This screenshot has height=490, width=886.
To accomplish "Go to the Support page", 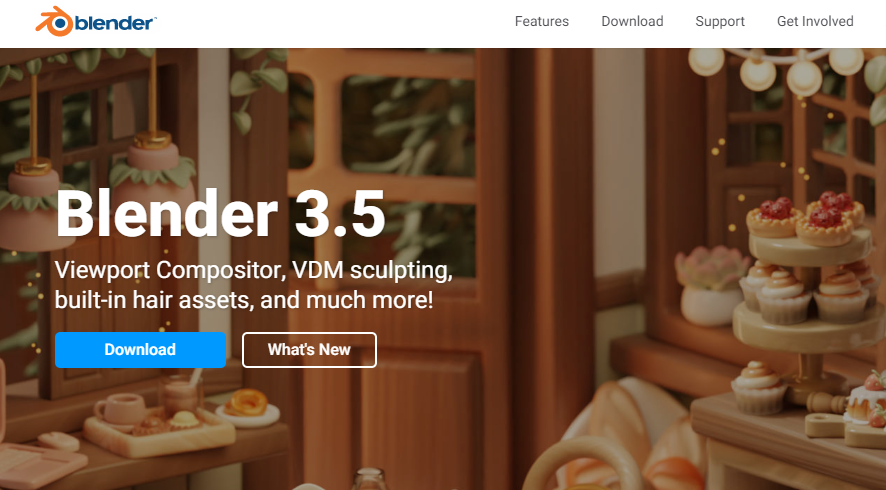I will tap(719, 21).
